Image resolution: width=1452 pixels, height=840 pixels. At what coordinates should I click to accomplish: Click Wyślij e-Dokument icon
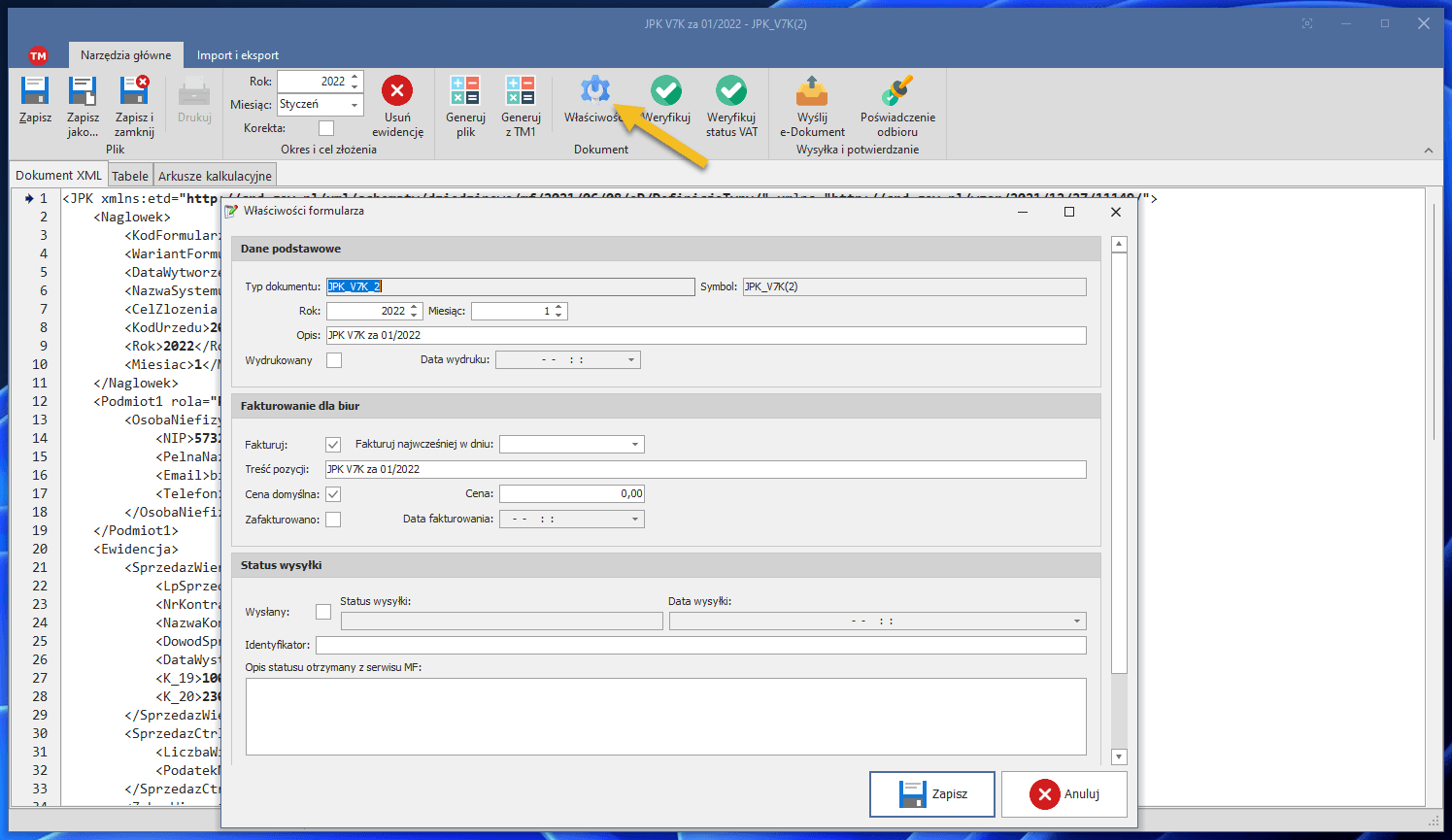[812, 92]
